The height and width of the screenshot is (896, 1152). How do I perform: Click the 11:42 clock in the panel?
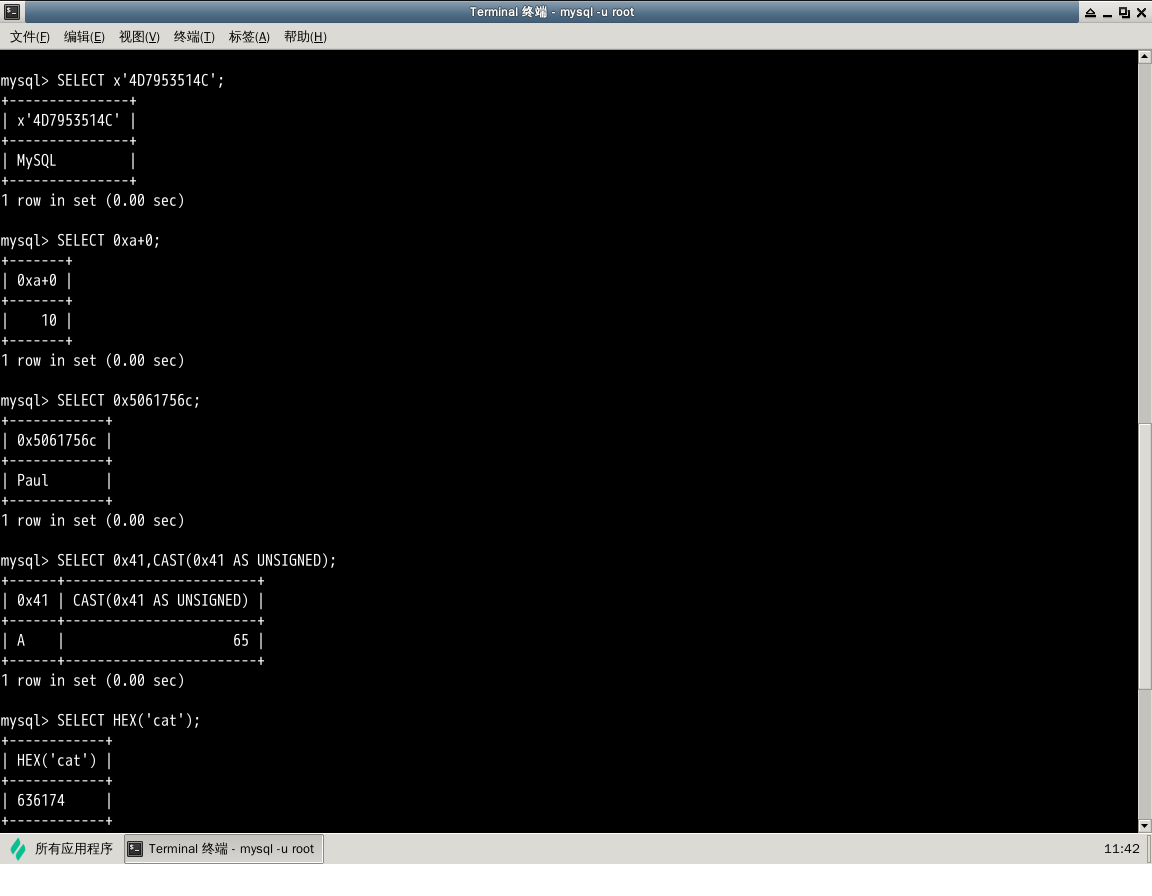click(x=1121, y=849)
